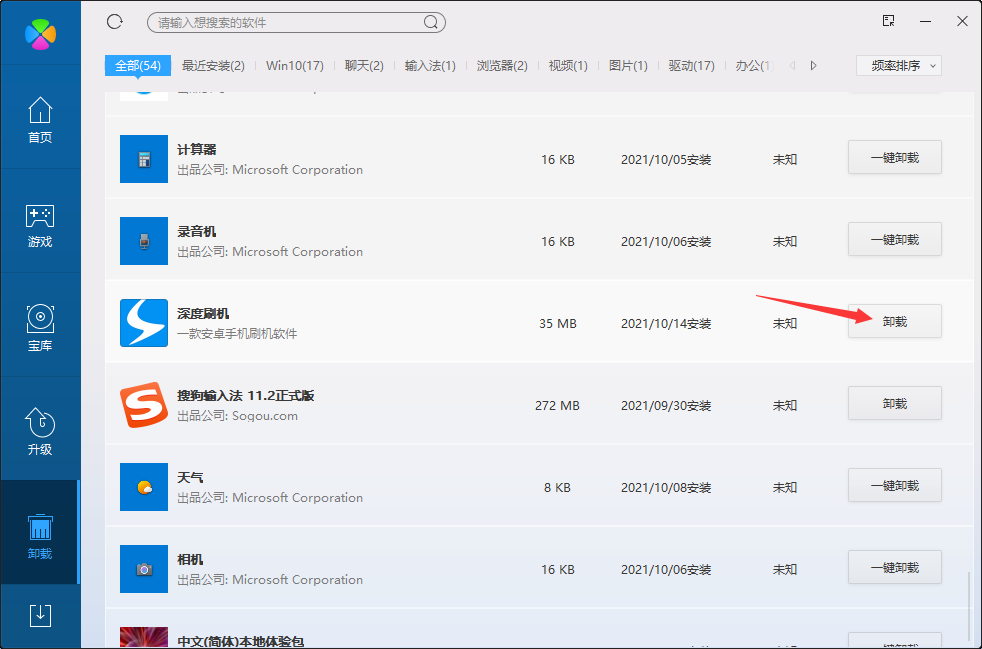Click the 相机 app icon

click(x=144, y=569)
